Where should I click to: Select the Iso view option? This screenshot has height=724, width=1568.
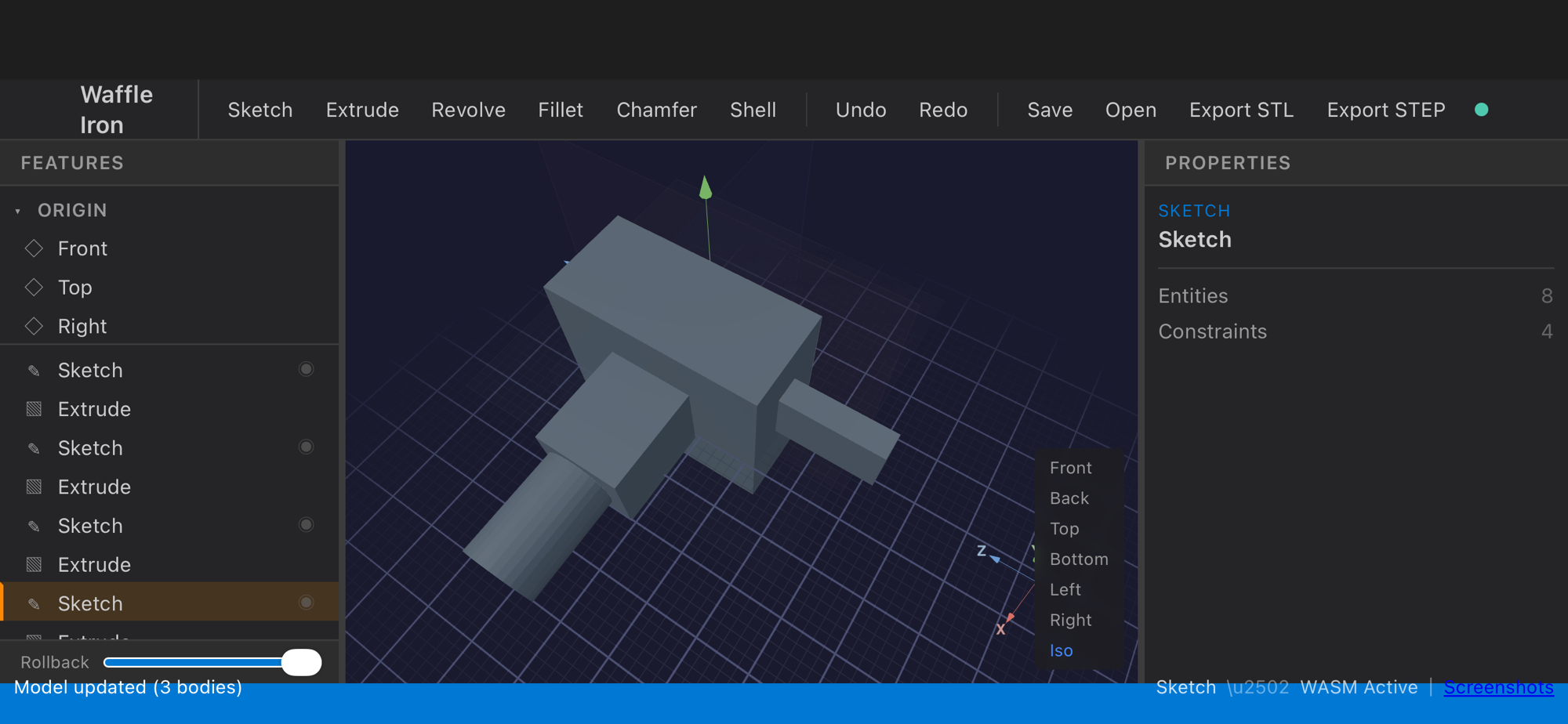[1061, 650]
